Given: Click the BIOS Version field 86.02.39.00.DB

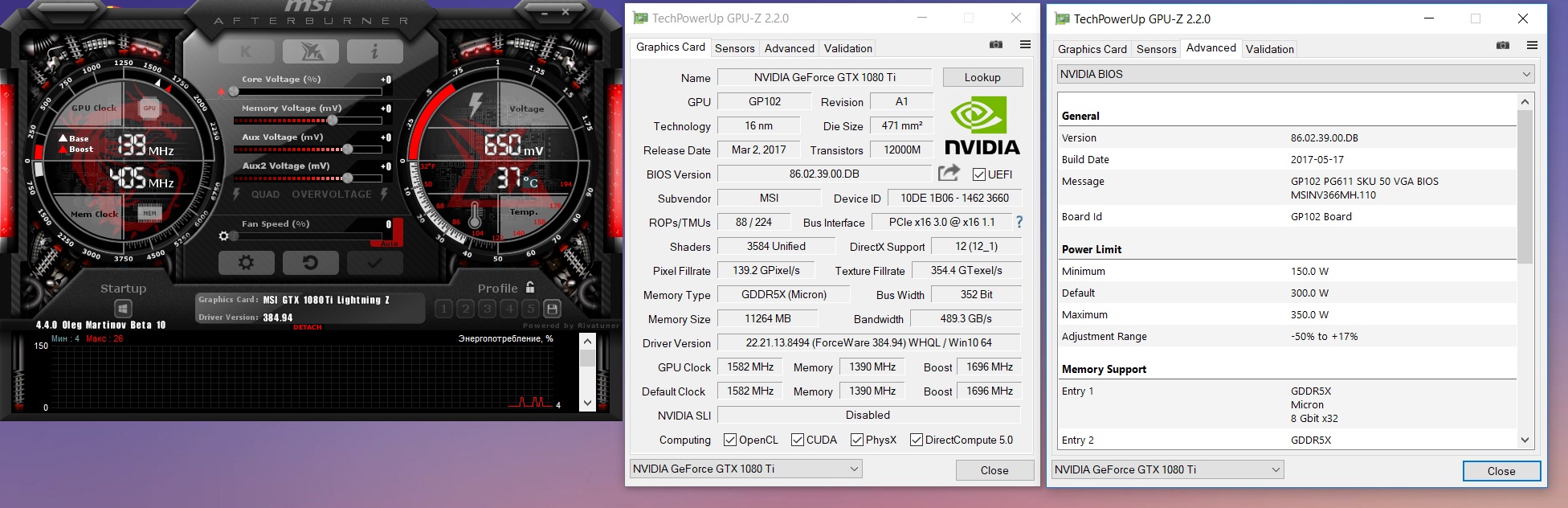Looking at the screenshot, I should (x=824, y=174).
